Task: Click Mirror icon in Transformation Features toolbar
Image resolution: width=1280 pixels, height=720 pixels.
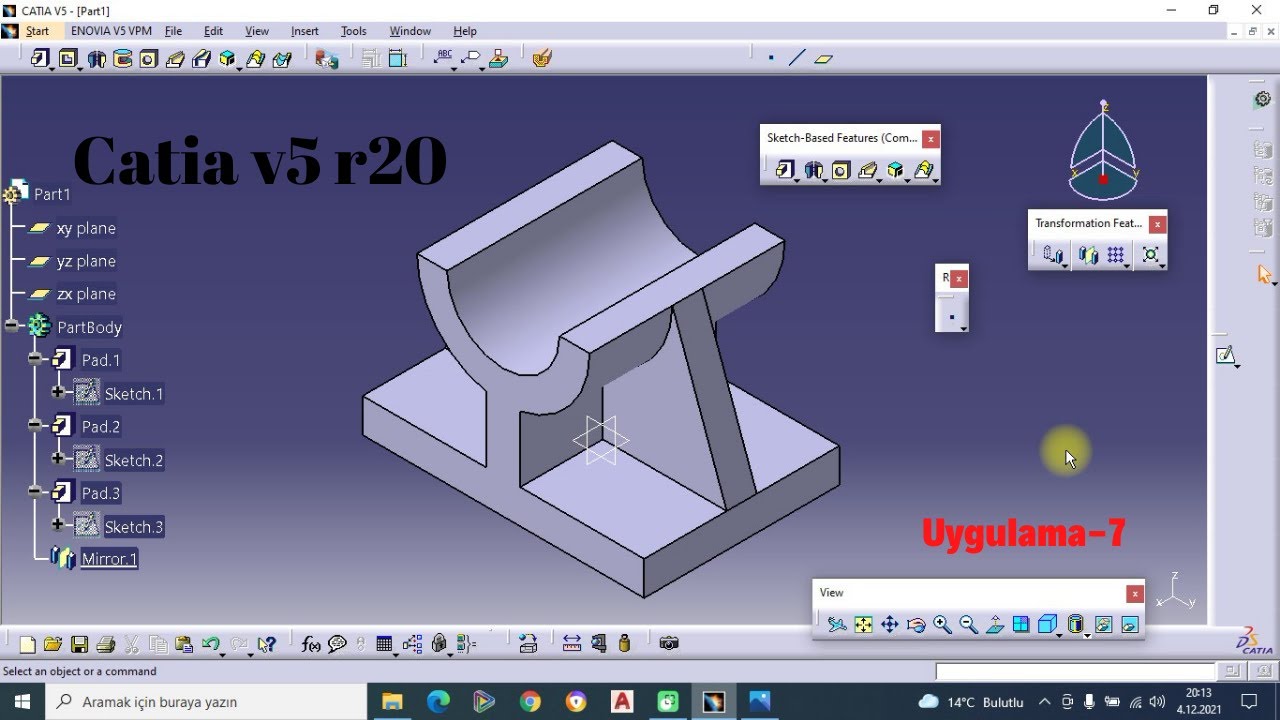Action: tap(1088, 255)
